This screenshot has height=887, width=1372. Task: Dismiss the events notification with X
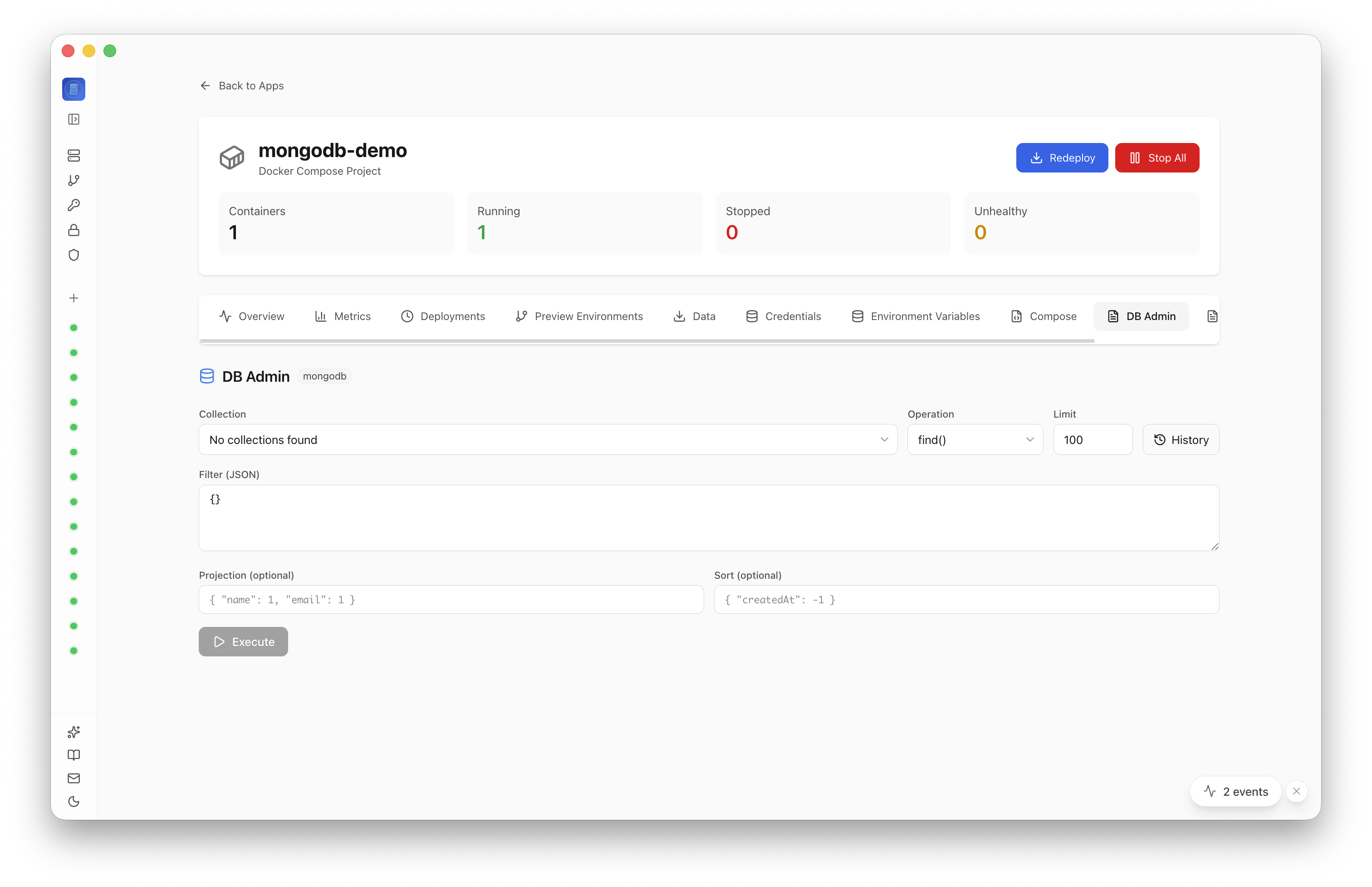point(1296,791)
